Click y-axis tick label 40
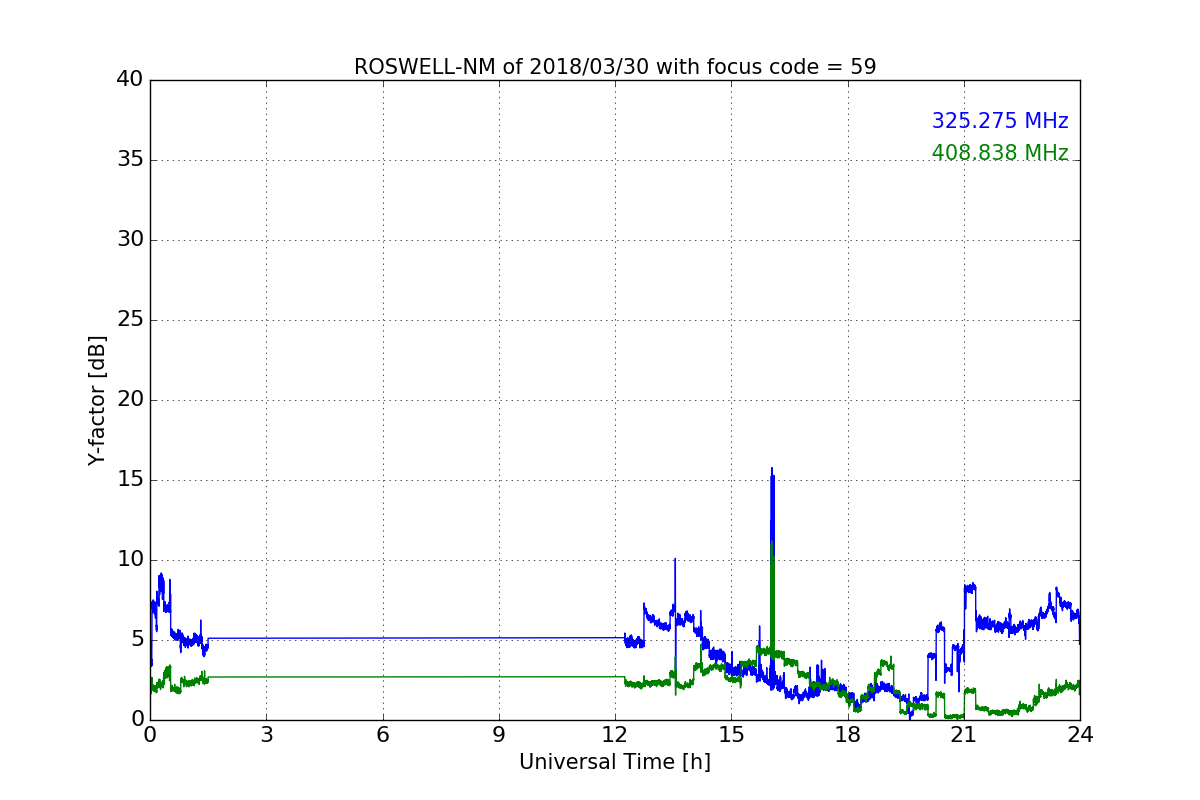Screen dimensions: 1200x800 click(130, 80)
